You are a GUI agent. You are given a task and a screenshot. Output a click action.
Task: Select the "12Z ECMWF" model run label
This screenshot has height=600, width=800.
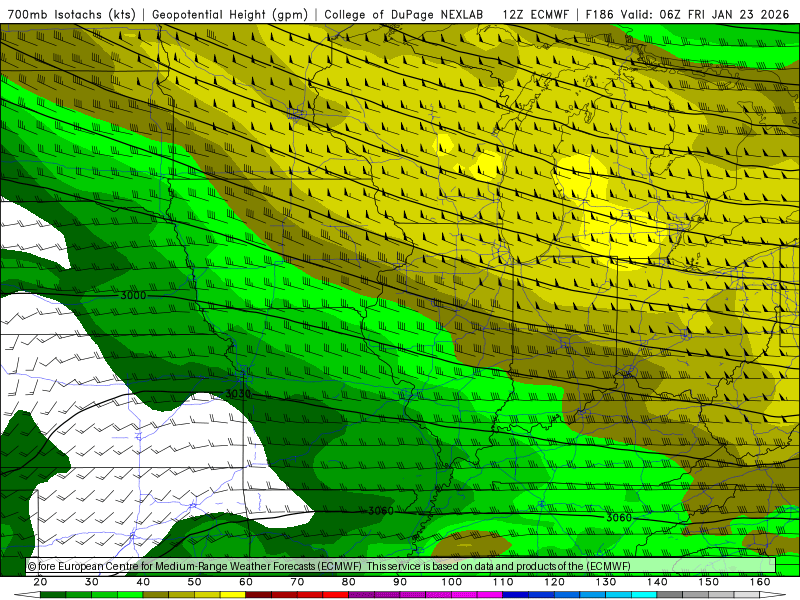coord(535,14)
